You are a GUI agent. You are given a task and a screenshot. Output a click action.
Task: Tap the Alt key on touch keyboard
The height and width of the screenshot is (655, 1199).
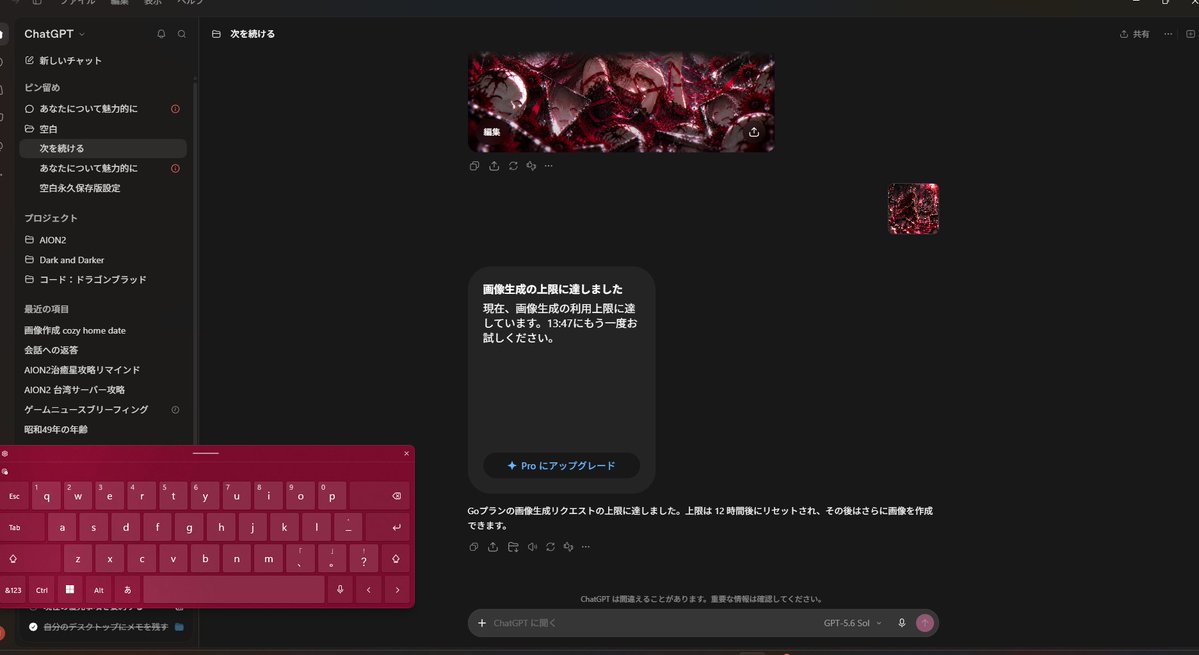[99, 590]
